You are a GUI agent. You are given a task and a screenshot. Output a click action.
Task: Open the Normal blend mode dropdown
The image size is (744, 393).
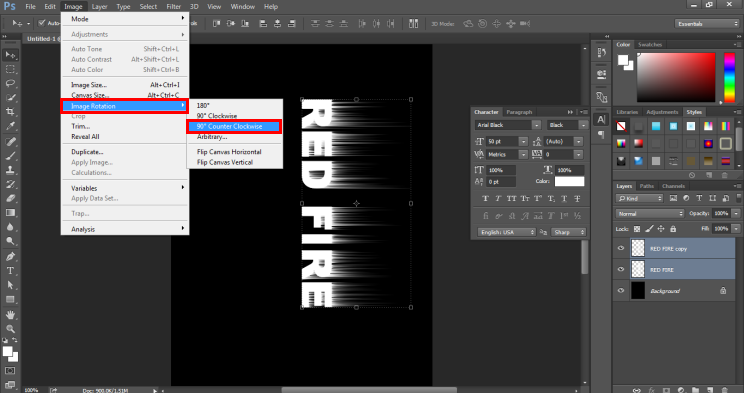click(x=650, y=214)
